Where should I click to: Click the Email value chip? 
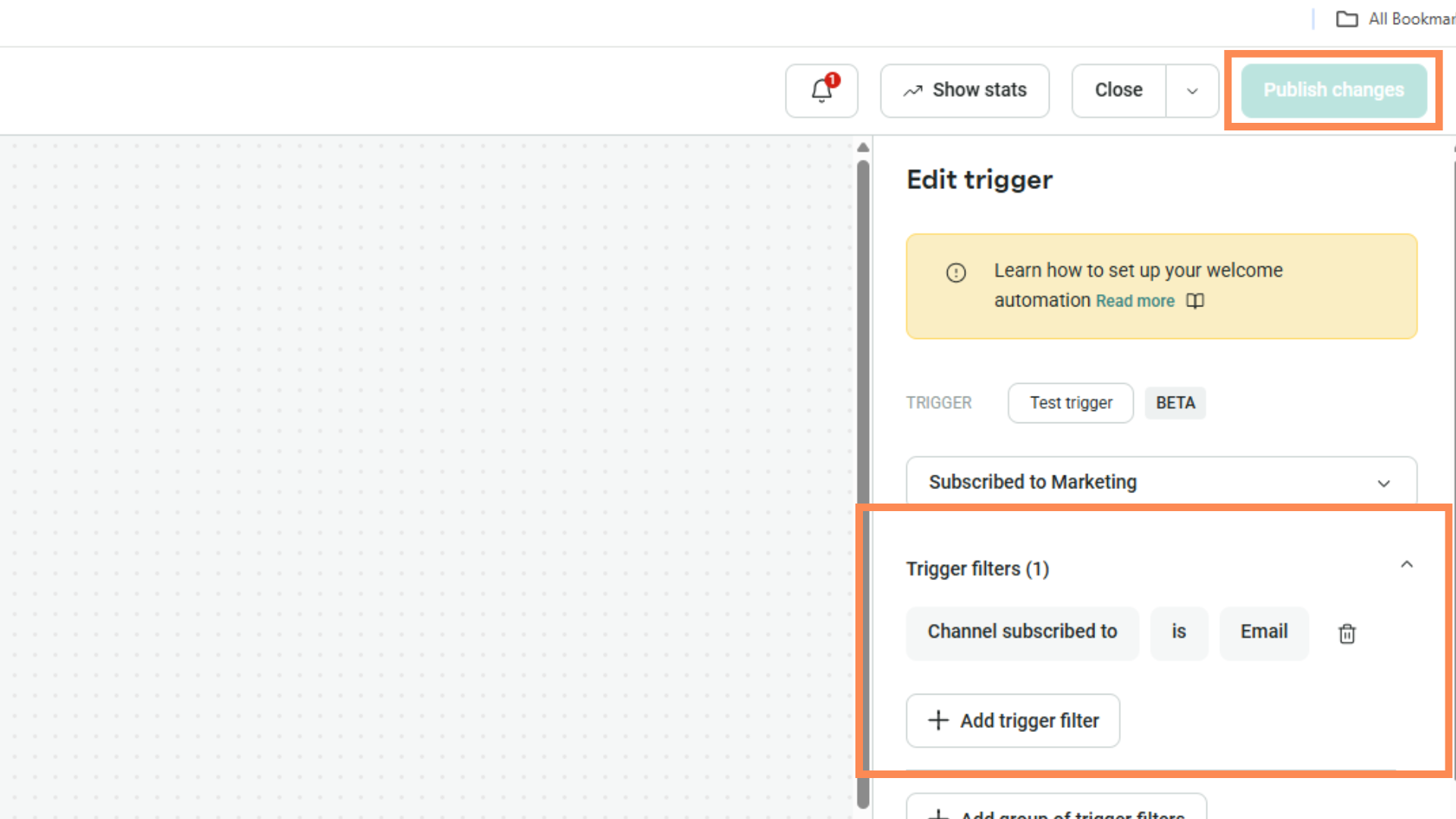point(1263,632)
